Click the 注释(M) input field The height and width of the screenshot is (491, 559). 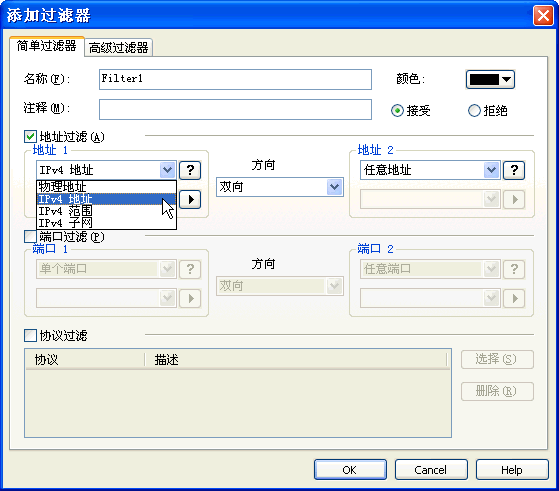coord(235,109)
